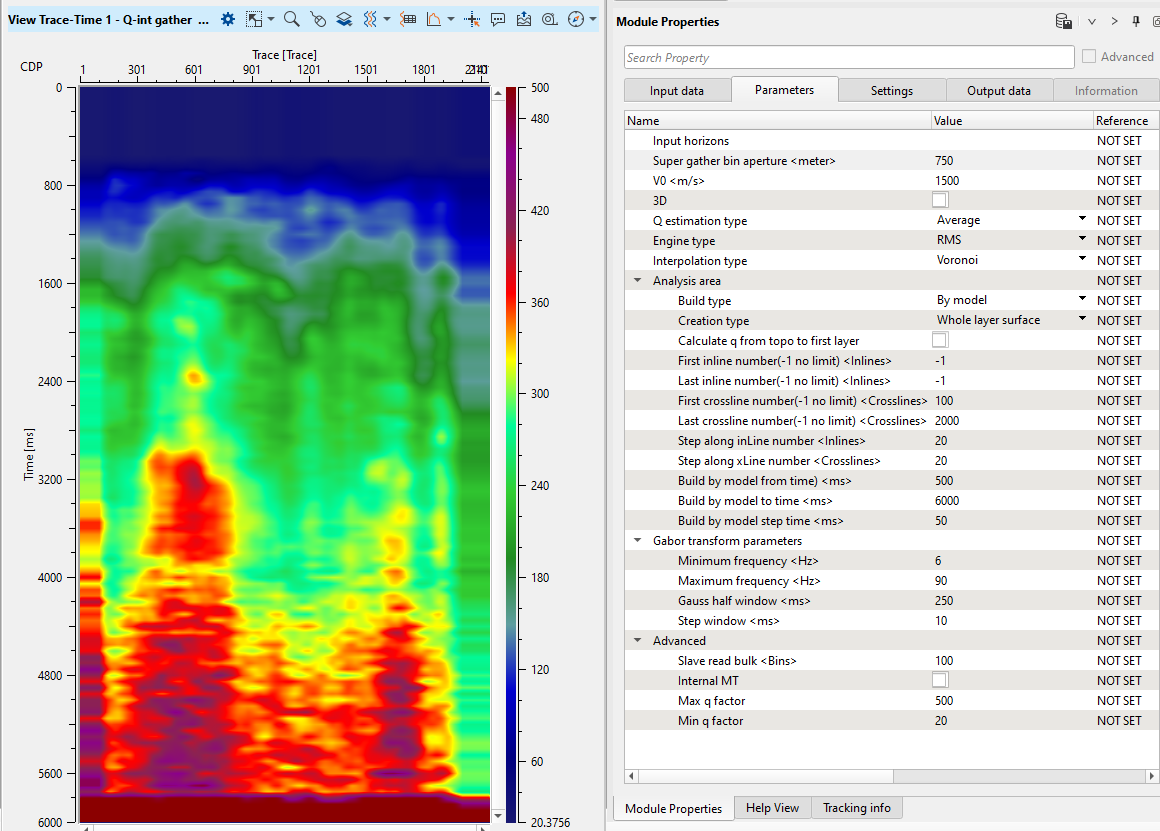Click the magnifier zoom tool
This screenshot has width=1160, height=831.
click(x=291, y=19)
